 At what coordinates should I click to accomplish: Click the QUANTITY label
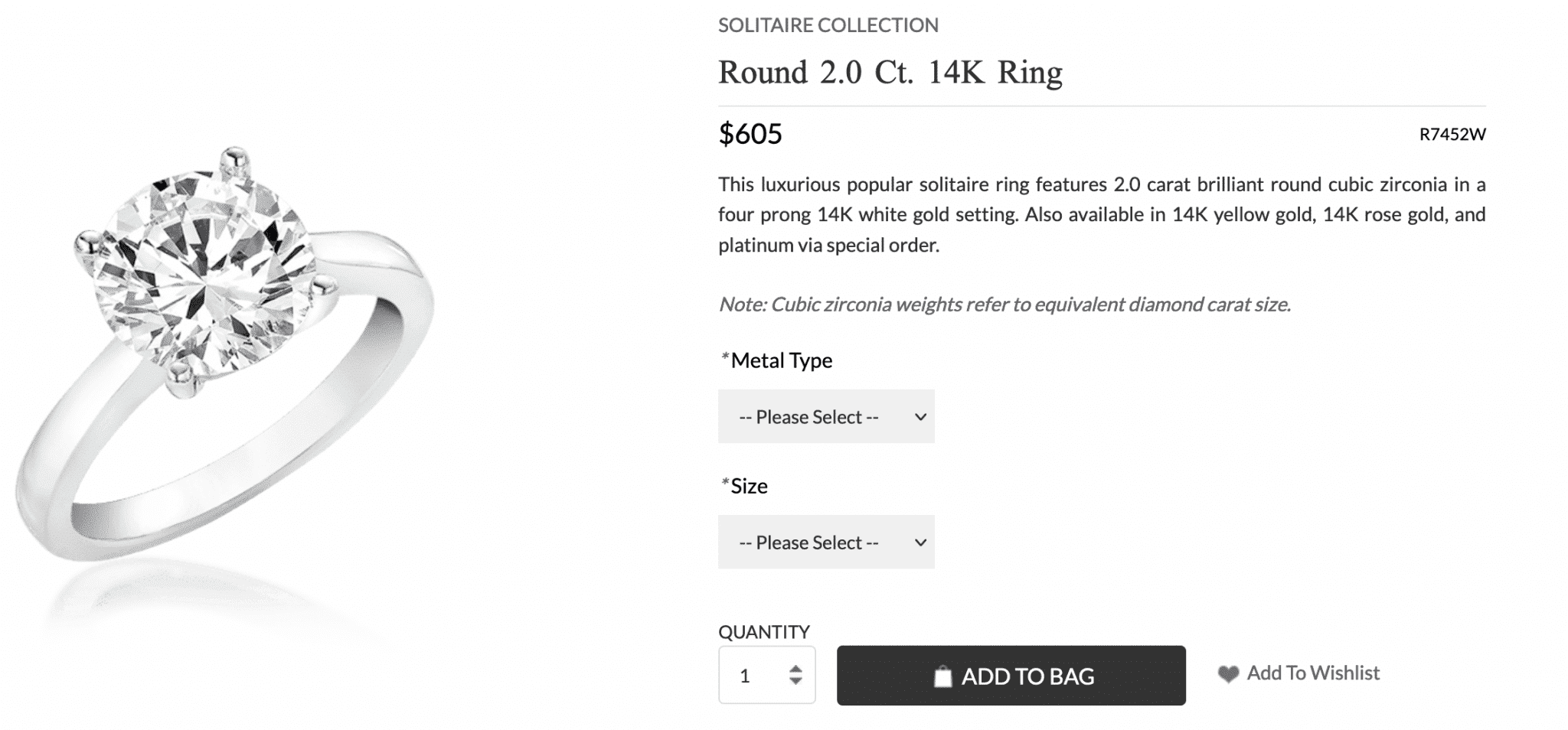(x=763, y=632)
